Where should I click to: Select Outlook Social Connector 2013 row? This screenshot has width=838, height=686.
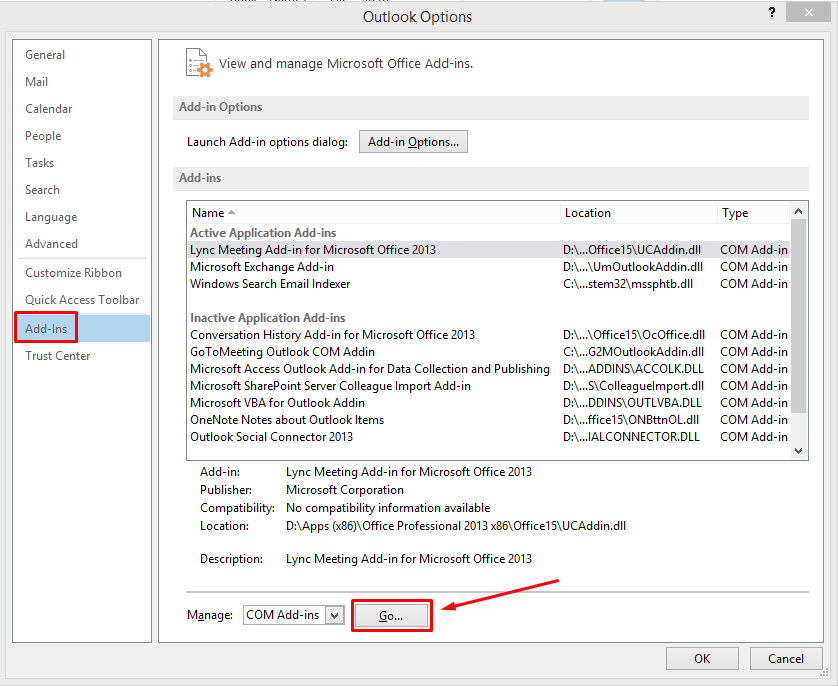(488, 437)
